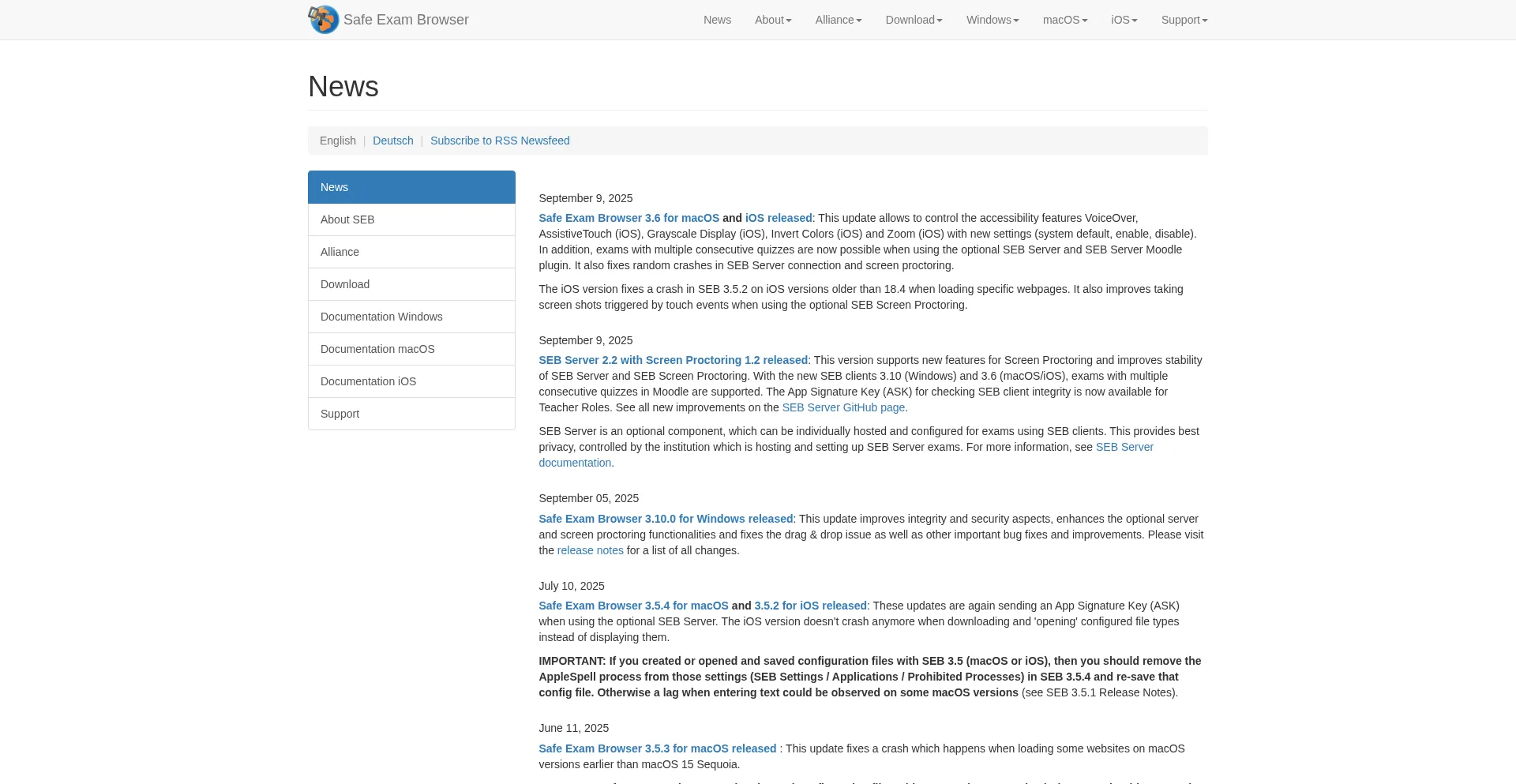Open the macOS dropdown menu
Image resolution: width=1516 pixels, height=784 pixels.
coord(1064,20)
